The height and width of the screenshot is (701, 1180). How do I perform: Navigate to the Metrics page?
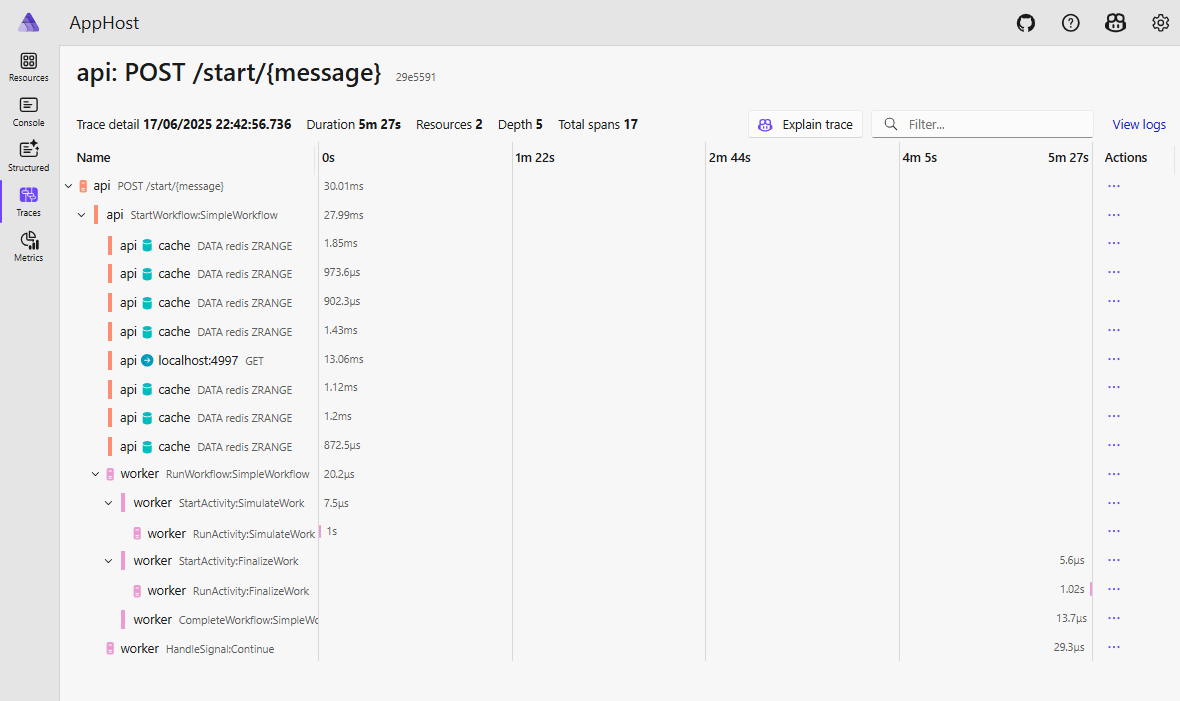point(29,246)
